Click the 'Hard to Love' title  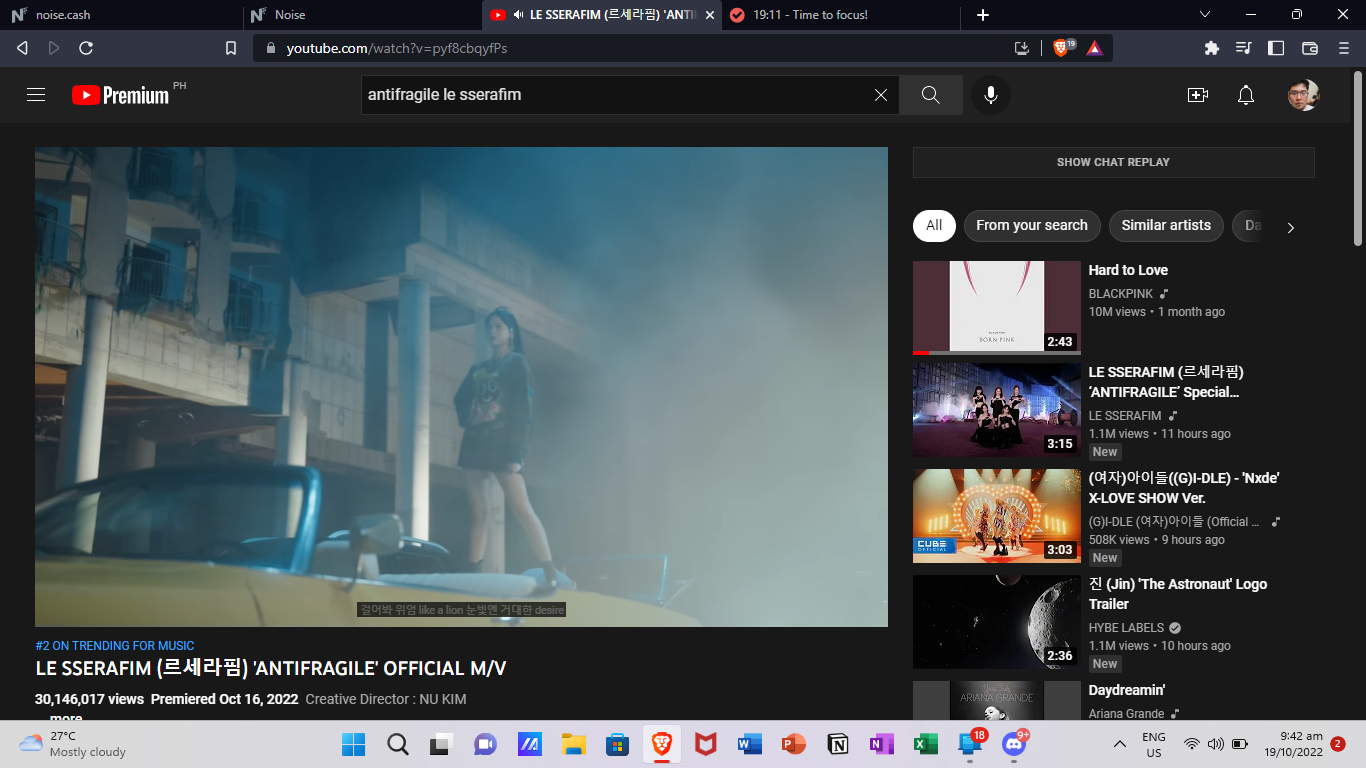point(1128,270)
